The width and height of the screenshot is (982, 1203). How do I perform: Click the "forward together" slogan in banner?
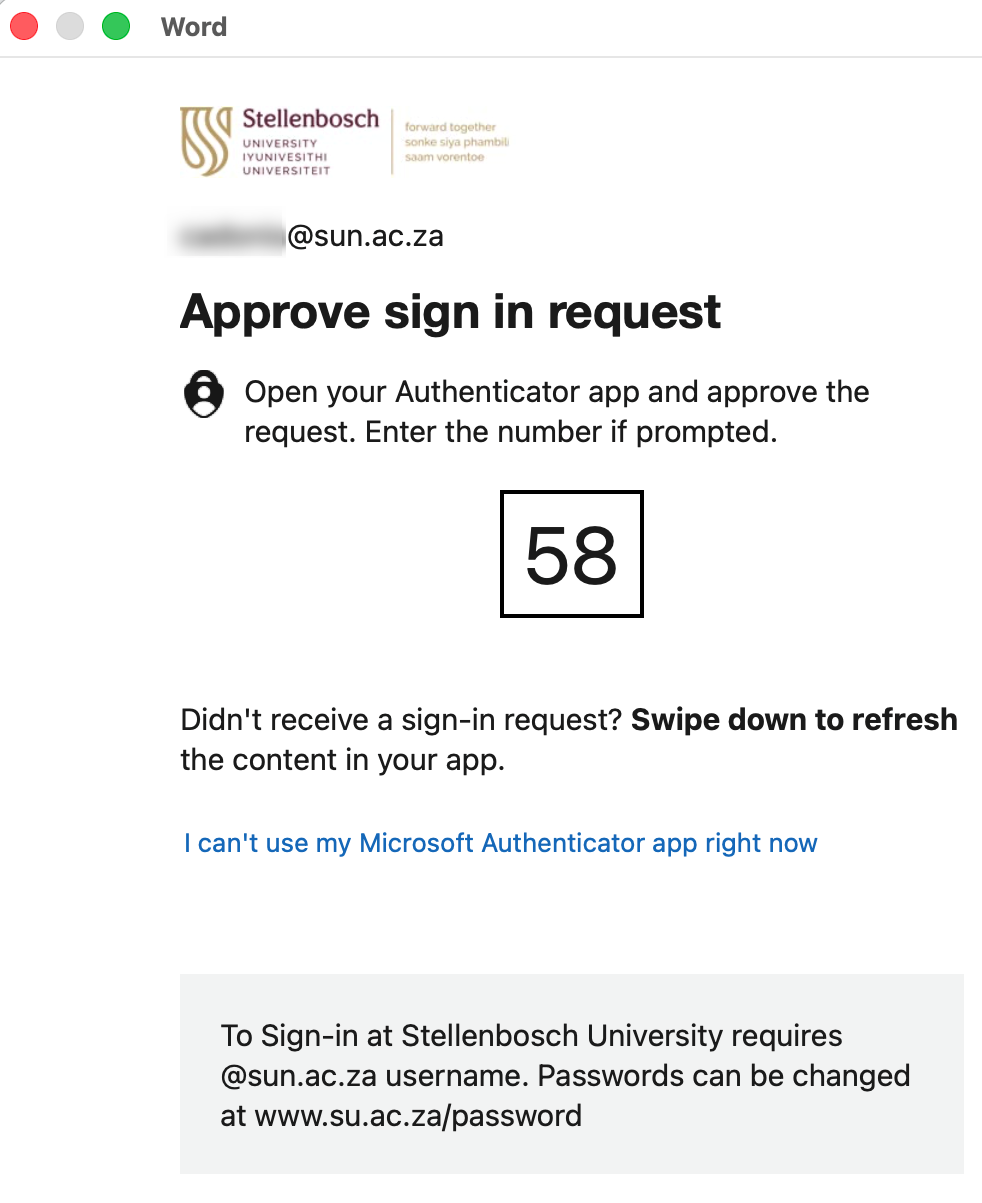(450, 127)
